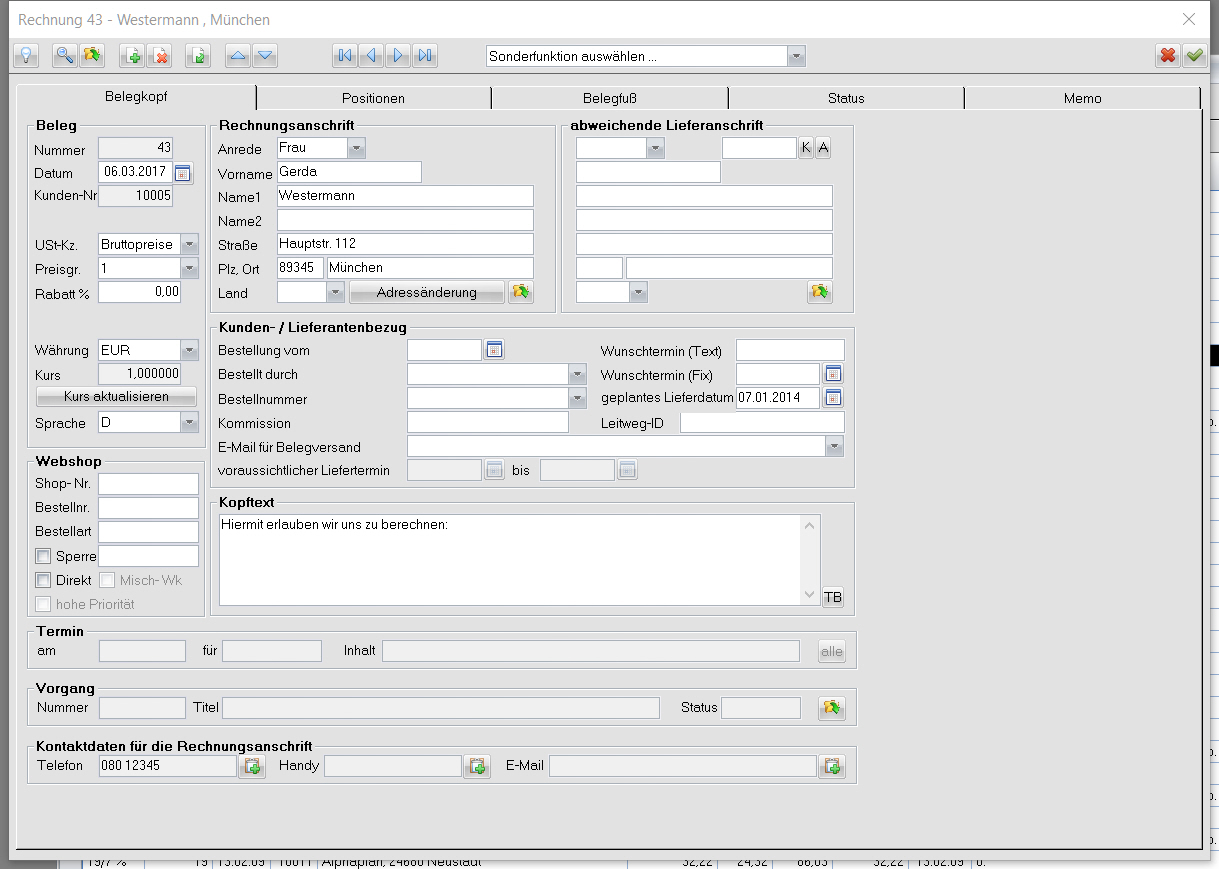
Task: Click the Adressänderung button
Action: [x=427, y=293]
